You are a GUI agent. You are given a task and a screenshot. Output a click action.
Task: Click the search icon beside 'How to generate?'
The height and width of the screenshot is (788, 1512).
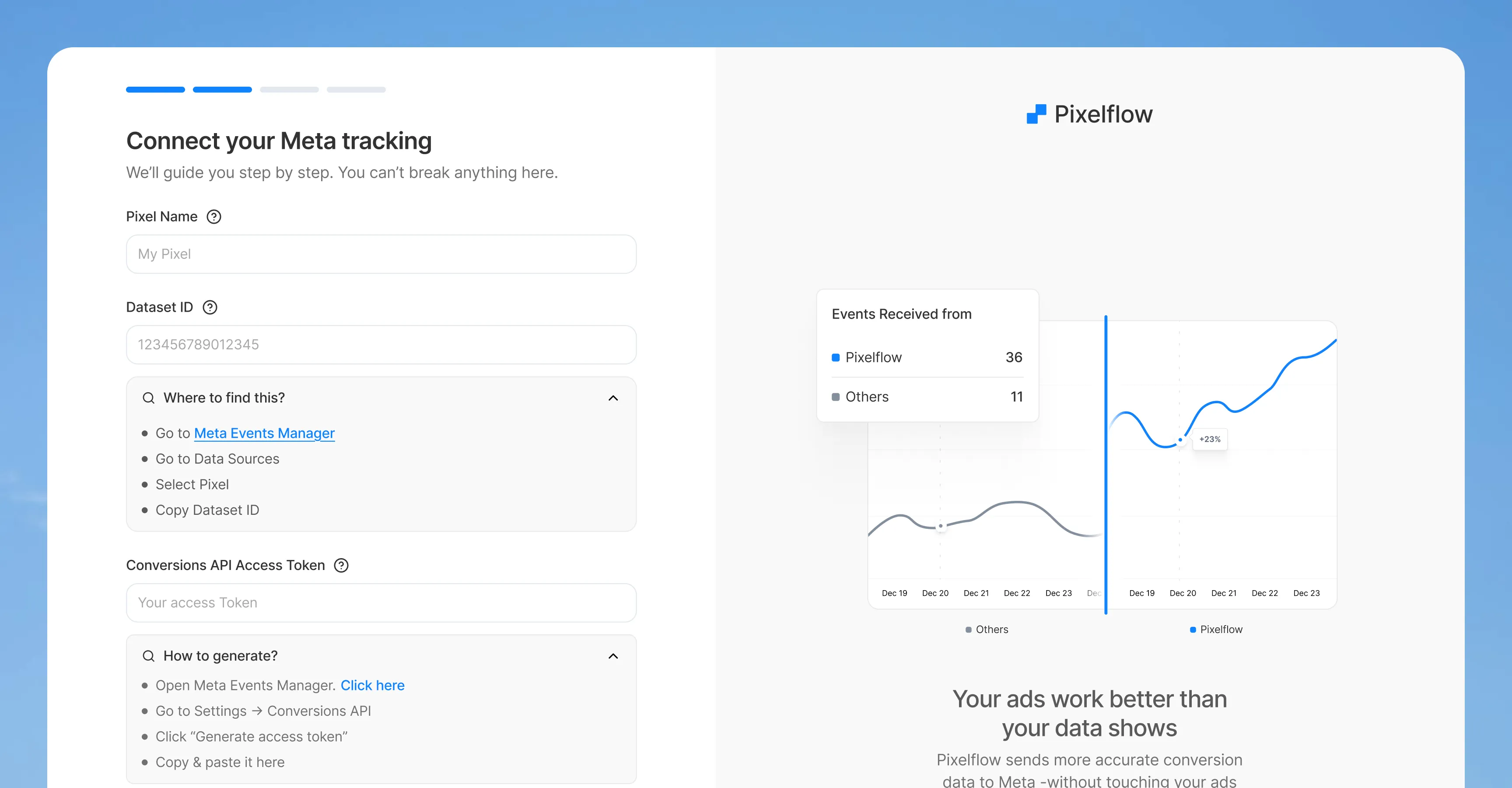(148, 656)
